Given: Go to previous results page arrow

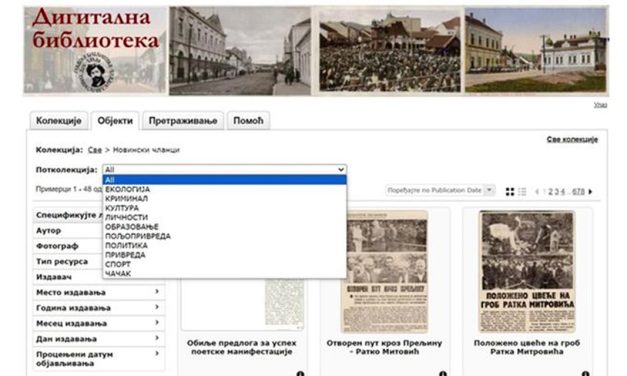Looking at the screenshot, I should pos(537,192).
